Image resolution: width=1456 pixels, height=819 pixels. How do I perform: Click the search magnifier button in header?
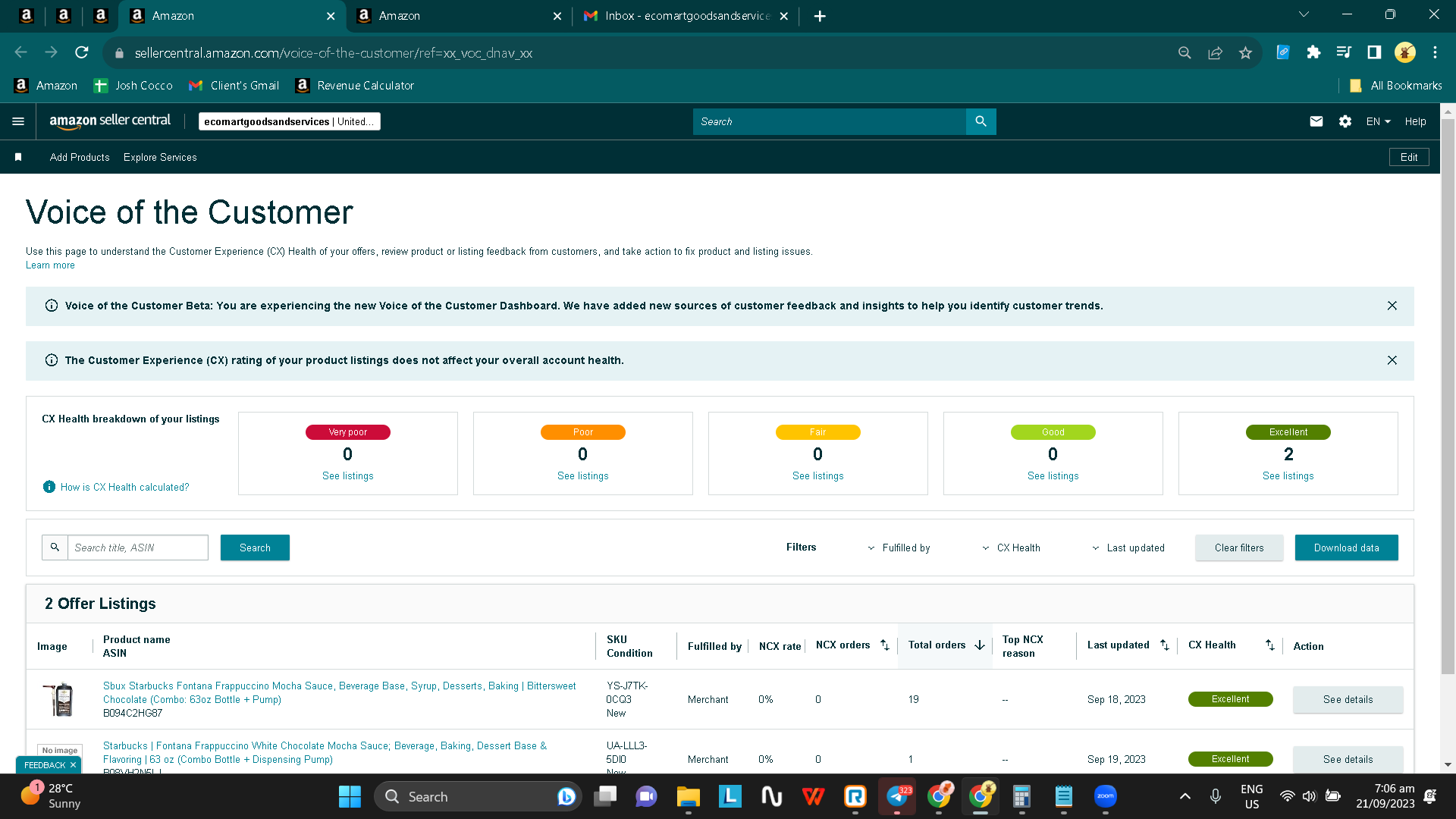pos(981,121)
